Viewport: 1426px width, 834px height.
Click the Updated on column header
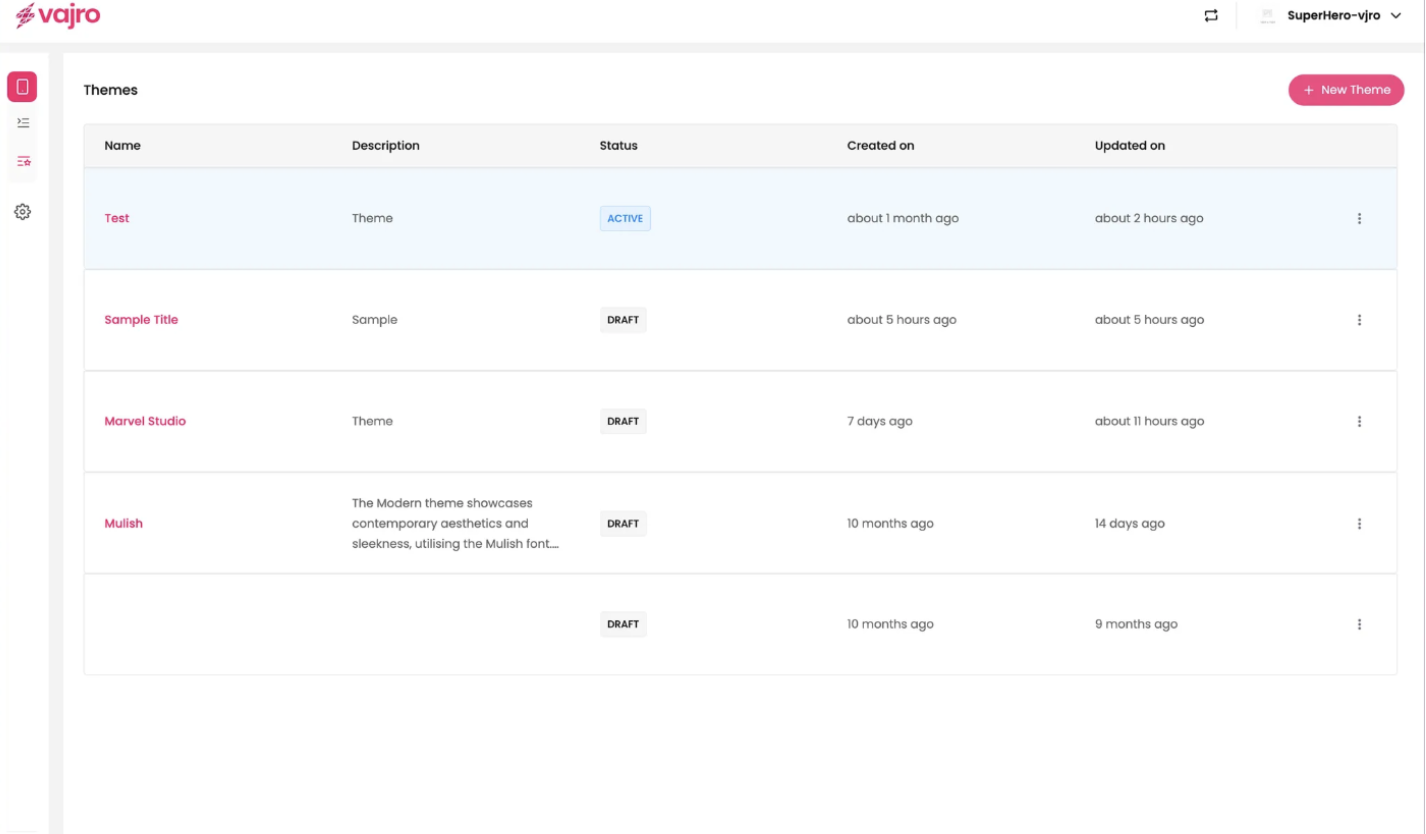tap(1129, 146)
